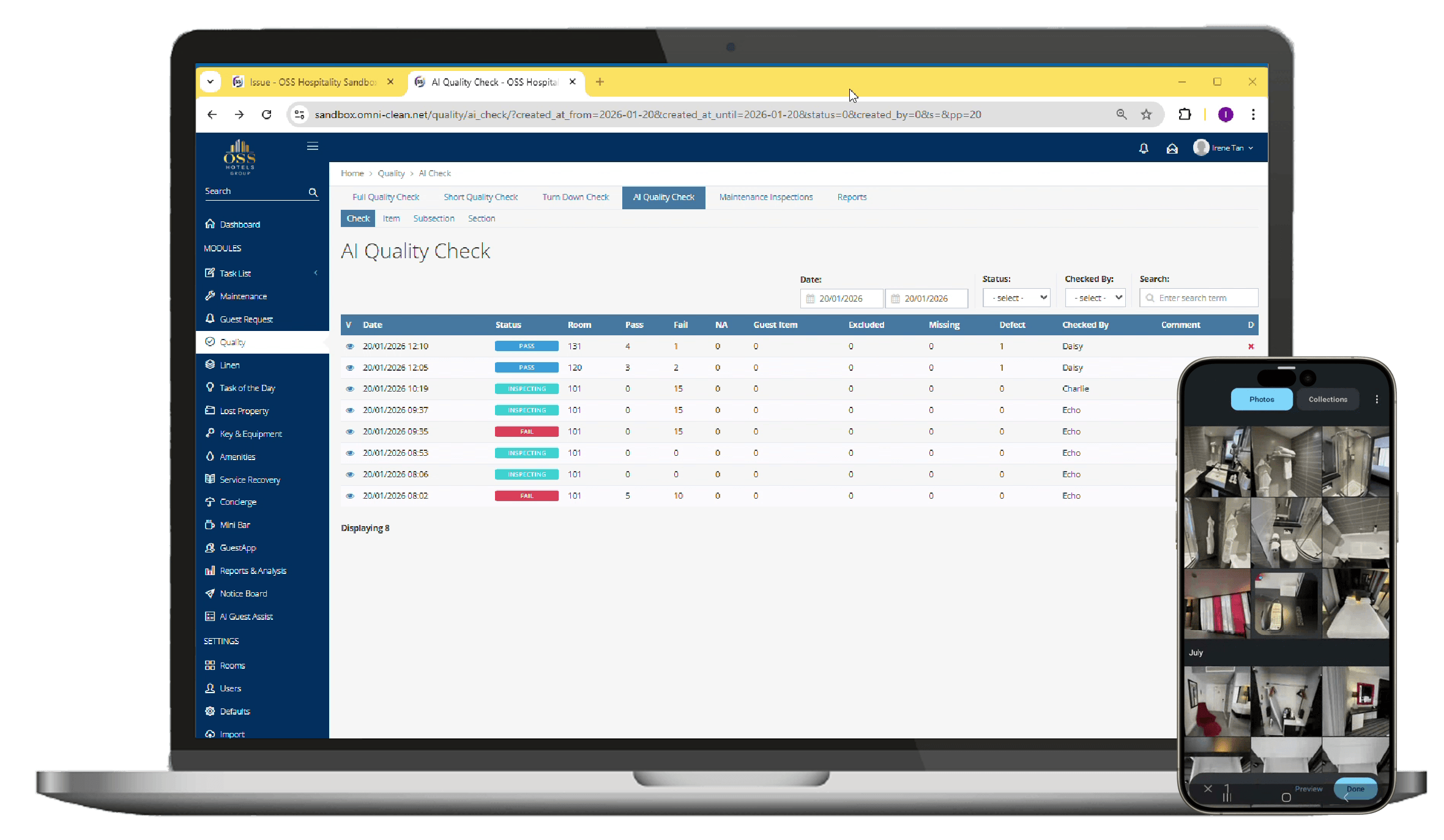Open the Checked By select dropdown
Image resolution: width=1444 pixels, height=840 pixels.
point(1095,298)
